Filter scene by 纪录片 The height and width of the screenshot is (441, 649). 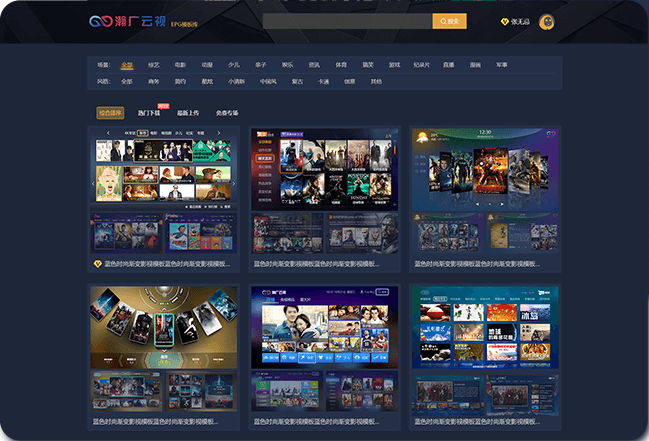pyautogui.click(x=421, y=65)
